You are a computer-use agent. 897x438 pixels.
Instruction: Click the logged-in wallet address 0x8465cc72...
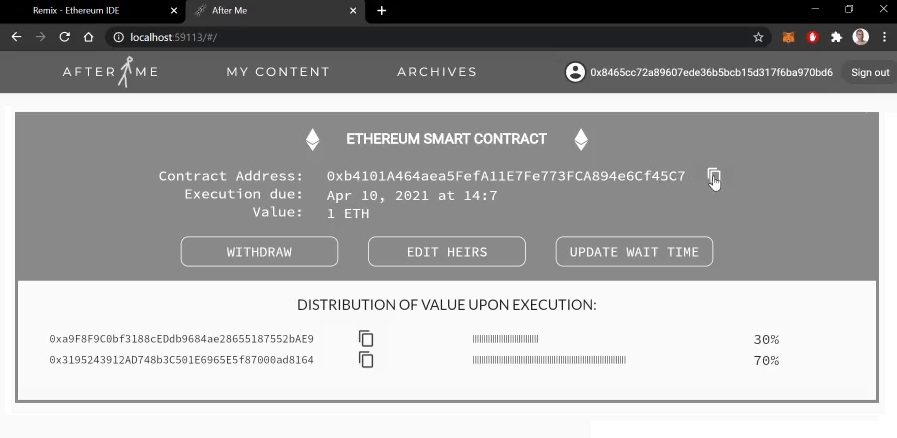click(712, 73)
